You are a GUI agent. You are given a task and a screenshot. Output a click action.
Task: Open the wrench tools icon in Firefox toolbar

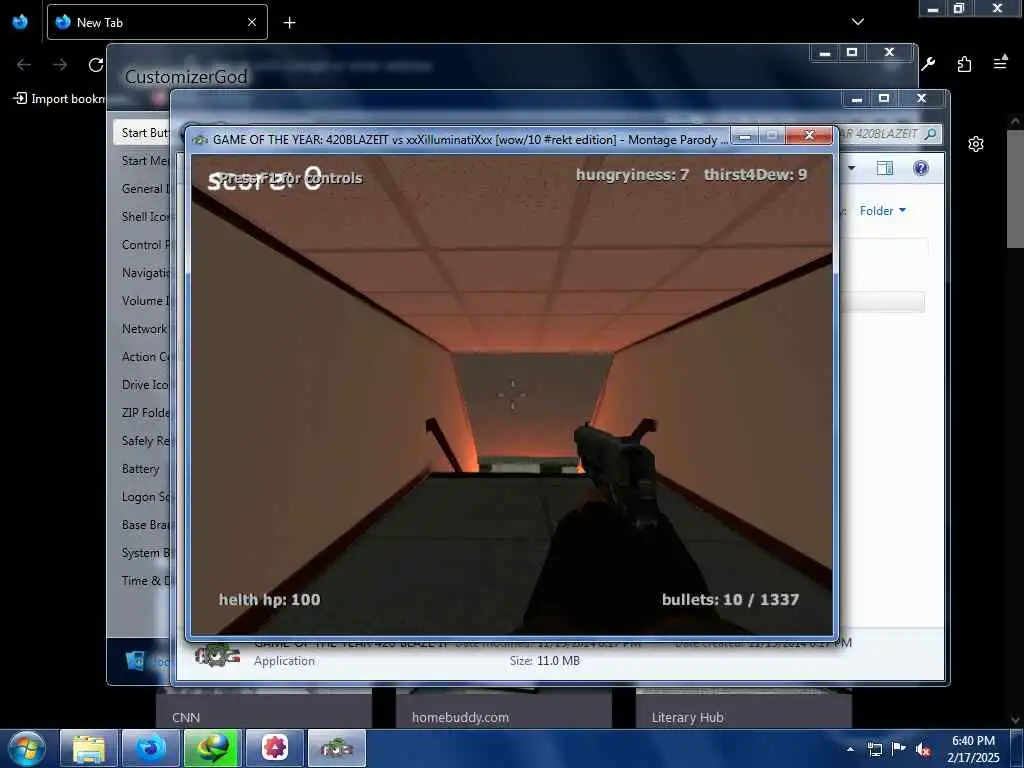click(x=928, y=64)
